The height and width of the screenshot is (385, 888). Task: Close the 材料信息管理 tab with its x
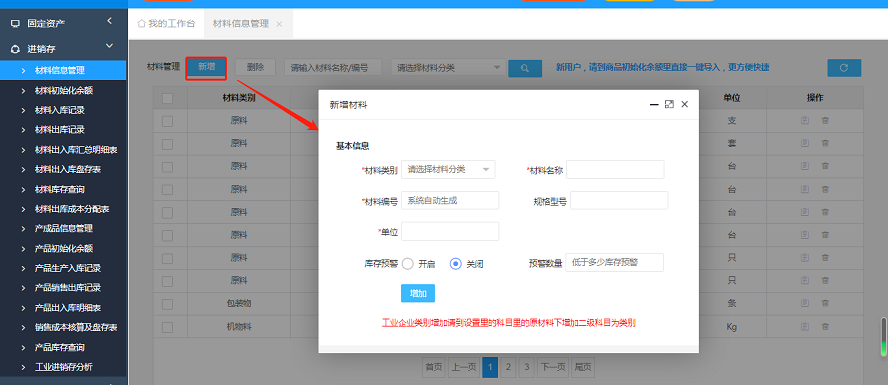pyautogui.click(x=279, y=24)
